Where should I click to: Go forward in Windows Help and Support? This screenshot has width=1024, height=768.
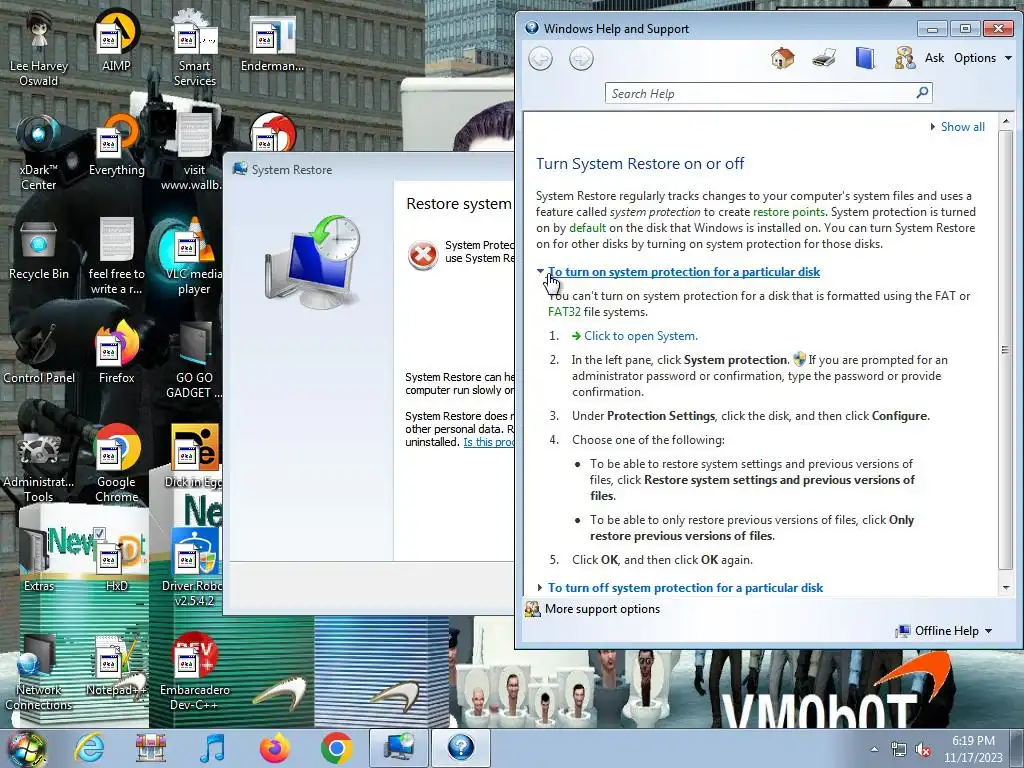coord(581,59)
